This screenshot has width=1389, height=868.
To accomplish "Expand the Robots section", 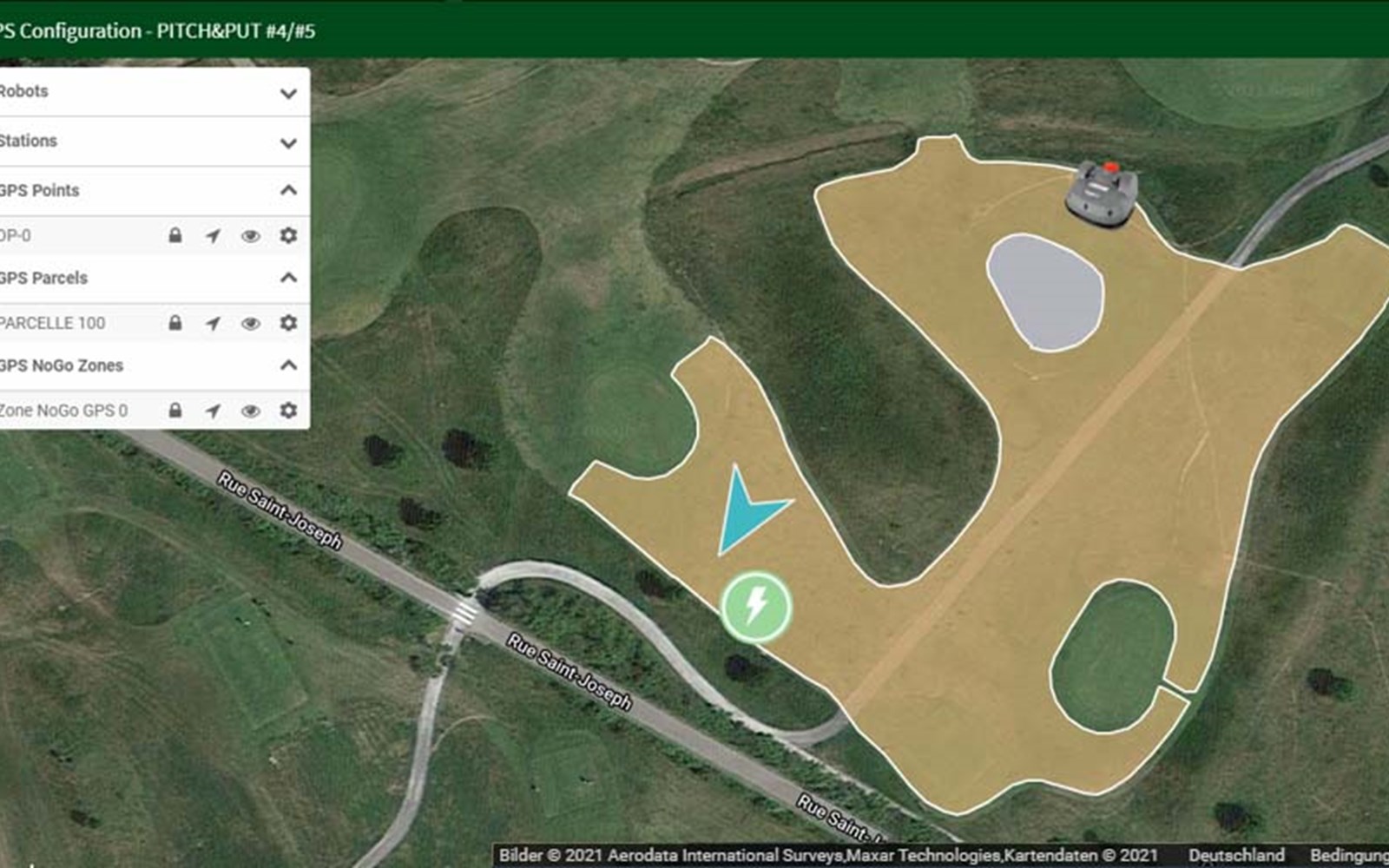I will pyautogui.click(x=288, y=93).
